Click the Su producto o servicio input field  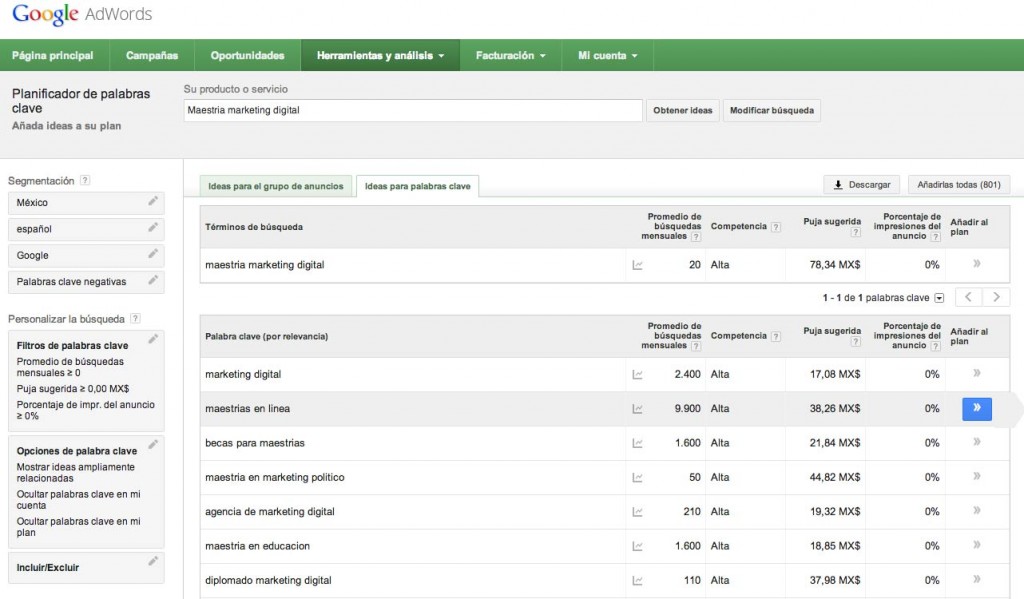(413, 110)
